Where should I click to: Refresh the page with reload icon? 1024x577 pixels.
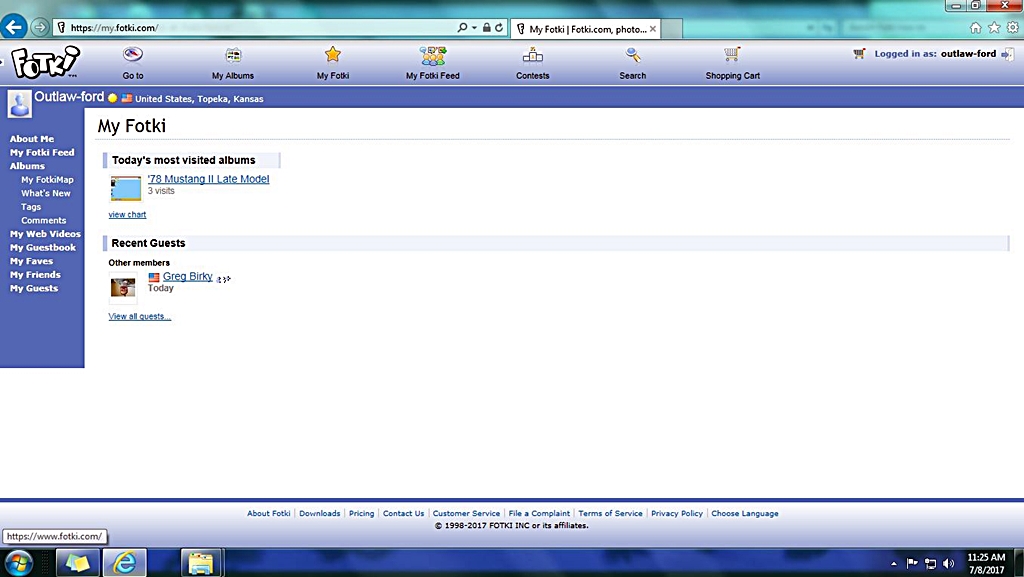point(499,27)
